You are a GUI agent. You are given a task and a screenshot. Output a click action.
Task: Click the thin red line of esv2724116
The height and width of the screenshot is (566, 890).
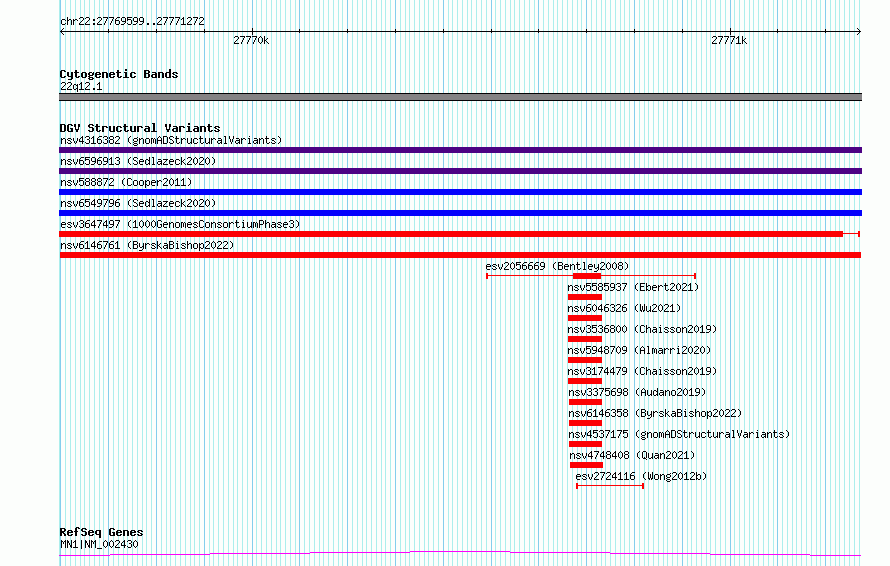coord(610,486)
